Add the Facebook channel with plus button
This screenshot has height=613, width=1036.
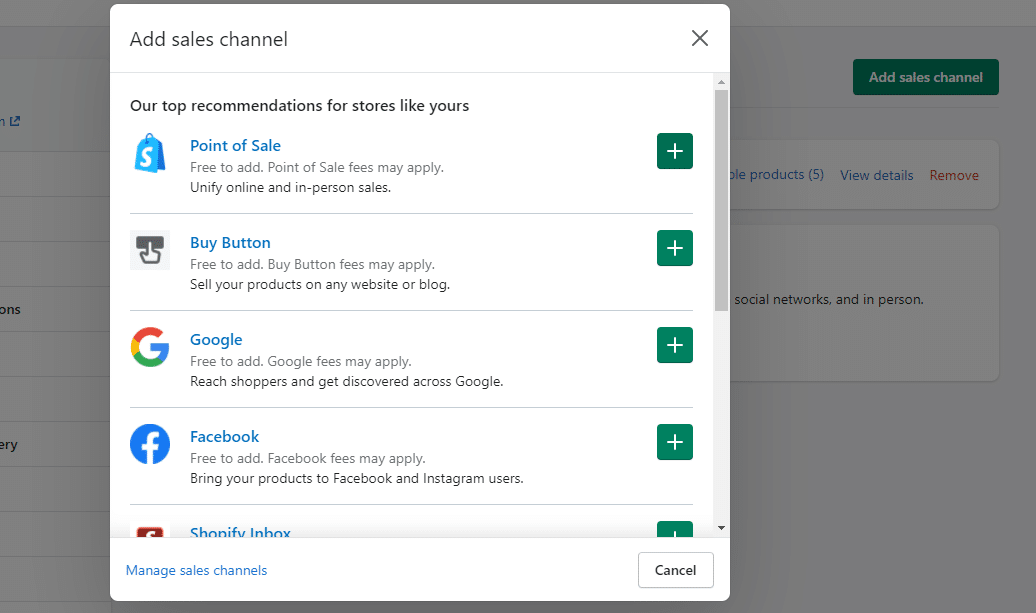(675, 442)
